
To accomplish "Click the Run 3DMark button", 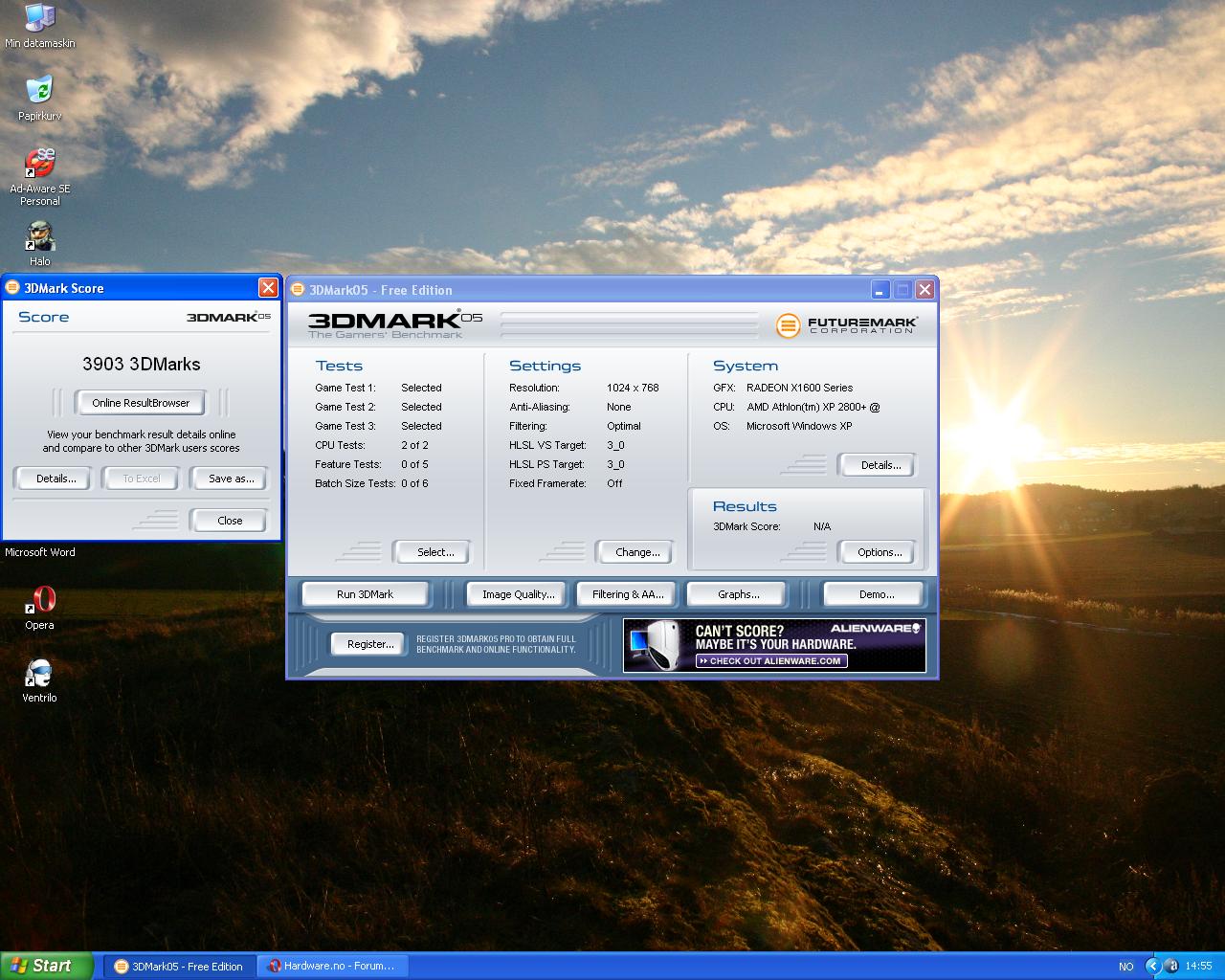I will tap(365, 594).
